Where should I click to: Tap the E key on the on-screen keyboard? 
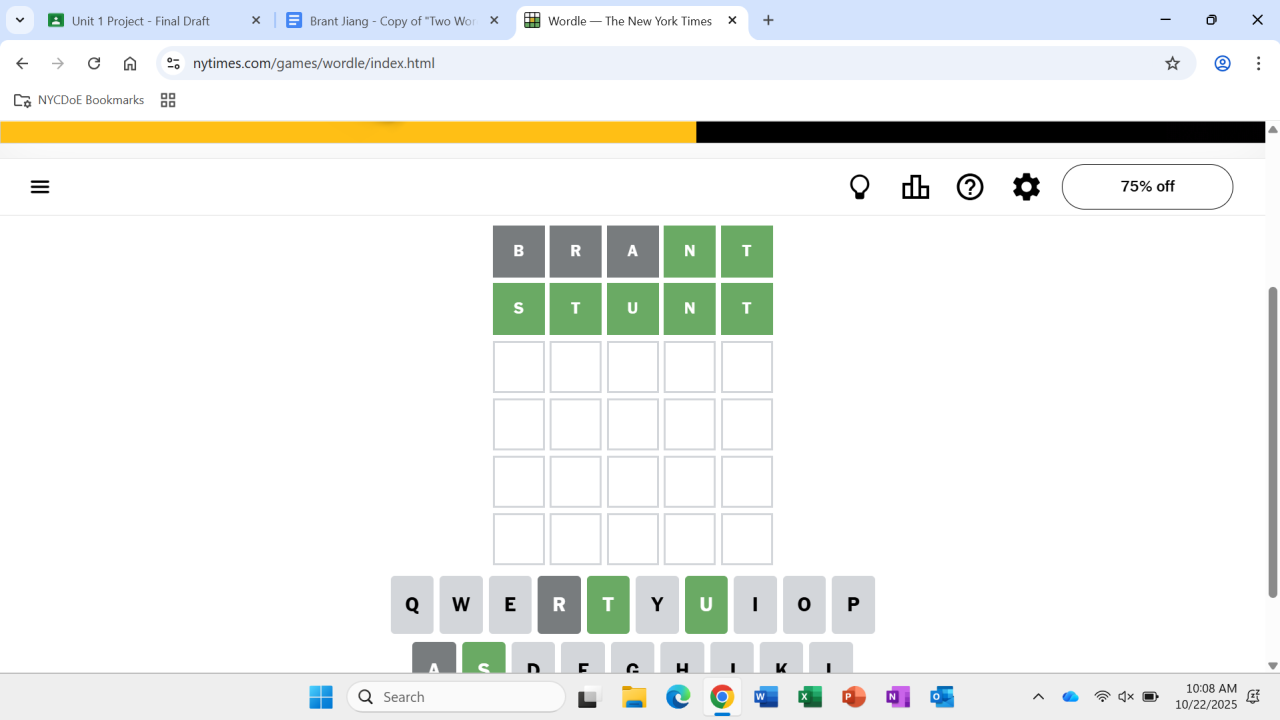tap(510, 605)
